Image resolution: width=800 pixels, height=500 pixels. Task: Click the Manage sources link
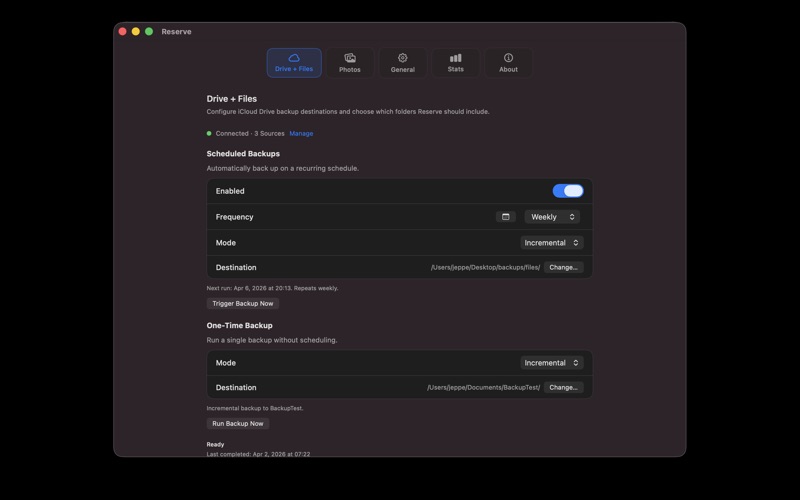coord(301,134)
